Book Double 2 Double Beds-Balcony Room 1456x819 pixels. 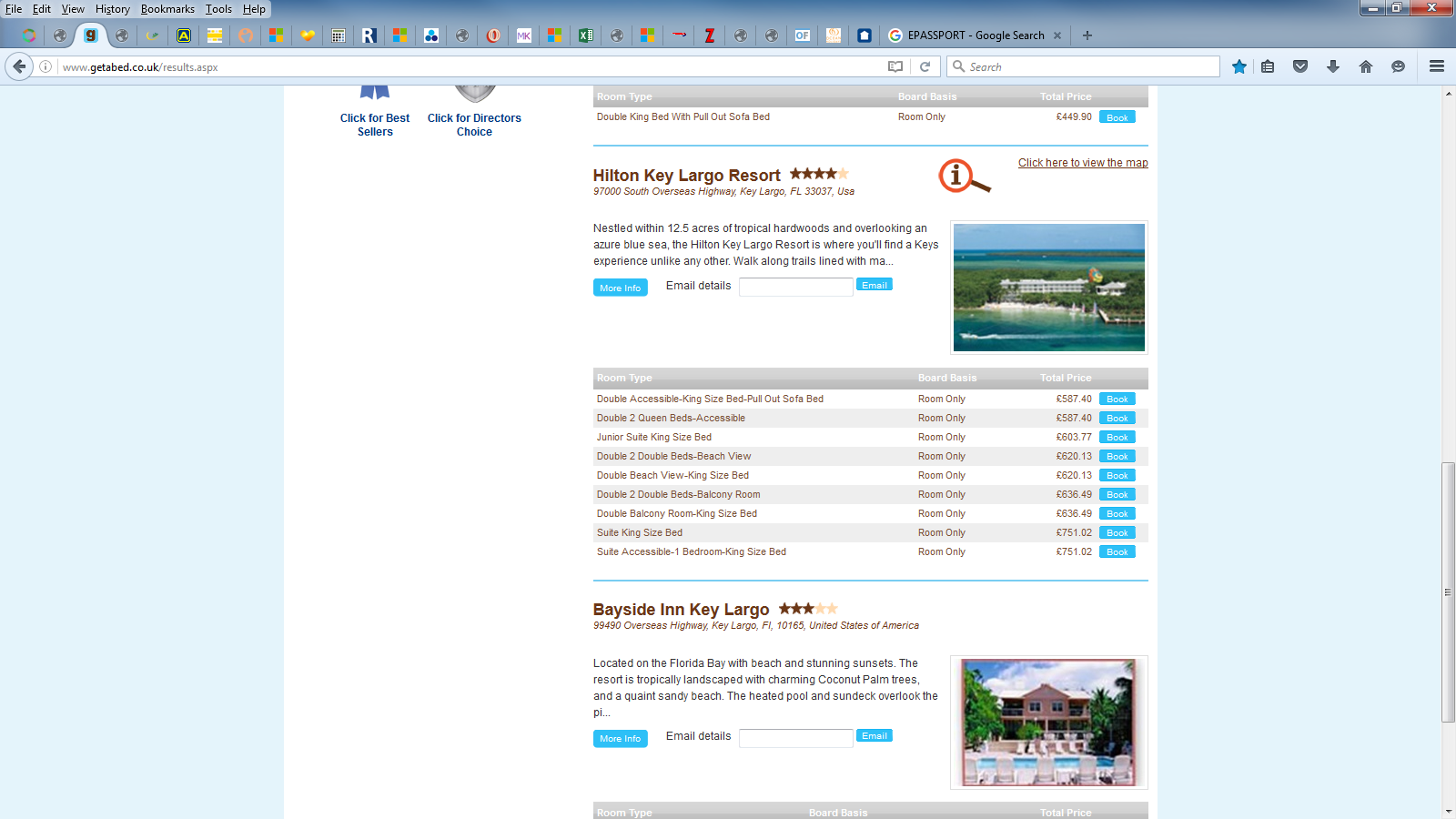(1117, 494)
